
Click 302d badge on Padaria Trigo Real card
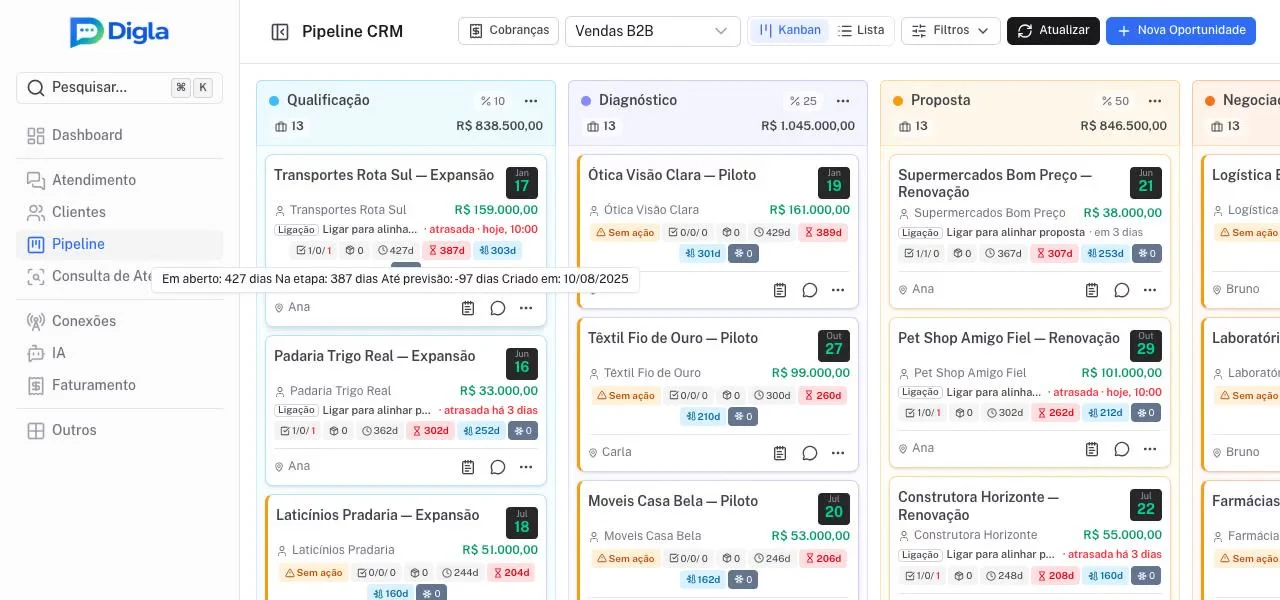430,431
